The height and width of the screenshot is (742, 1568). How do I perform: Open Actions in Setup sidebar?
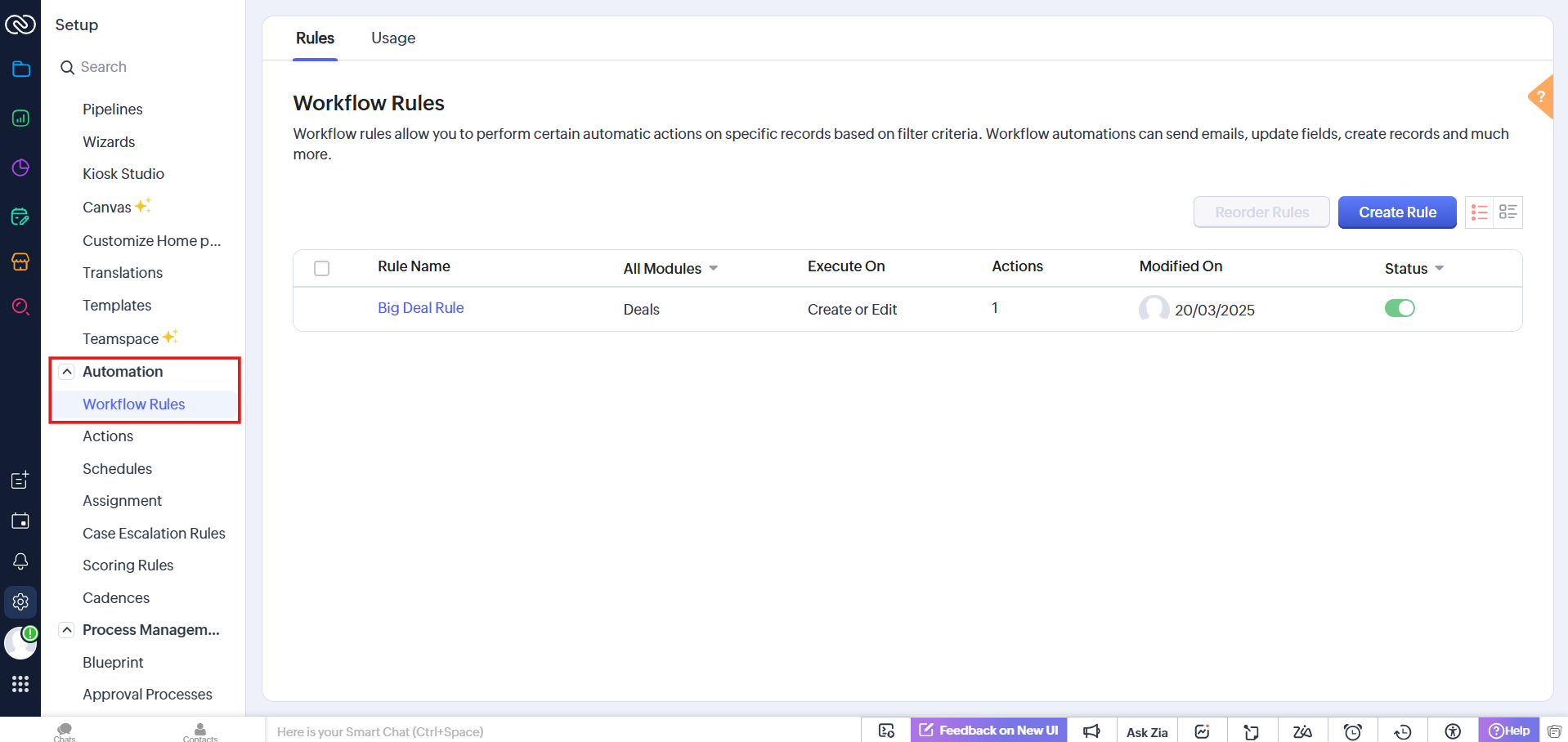(x=108, y=436)
